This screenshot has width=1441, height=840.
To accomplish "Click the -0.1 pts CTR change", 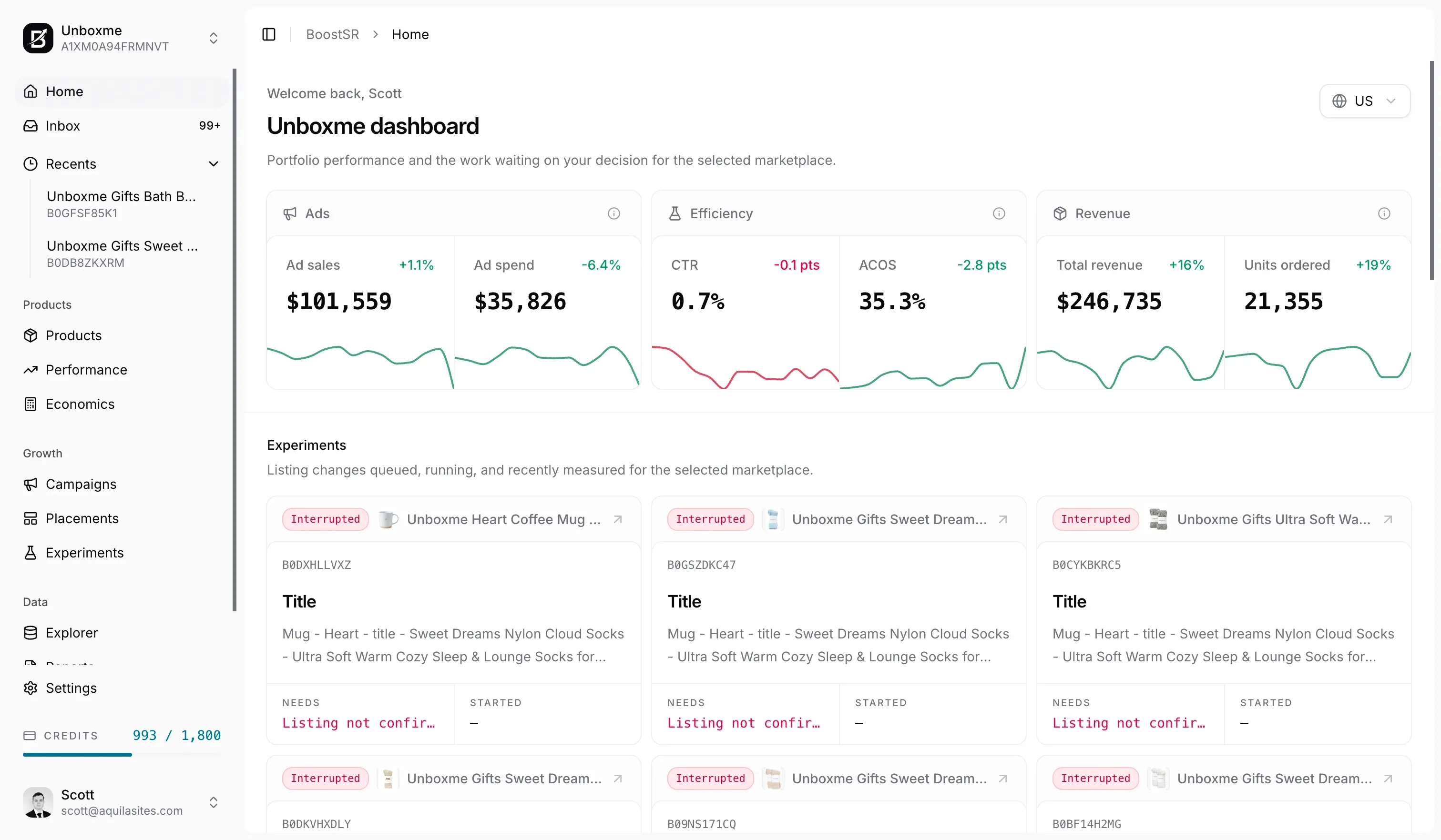I will click(797, 265).
